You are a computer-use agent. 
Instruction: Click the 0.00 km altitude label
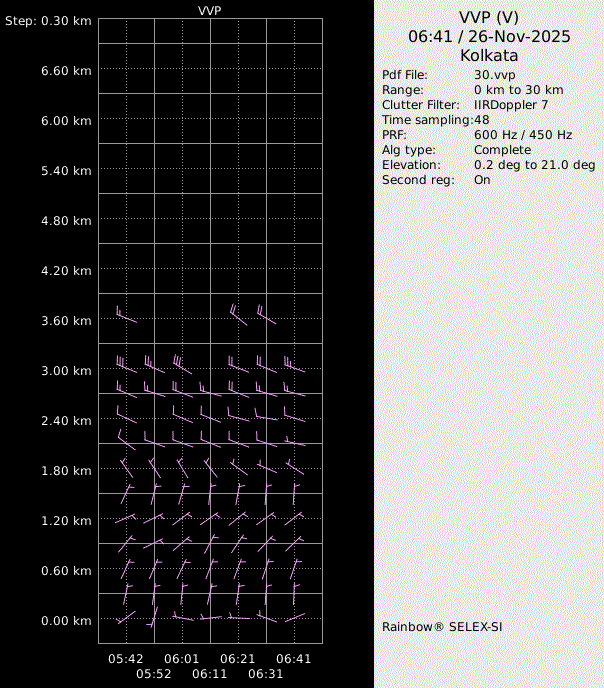click(69, 621)
